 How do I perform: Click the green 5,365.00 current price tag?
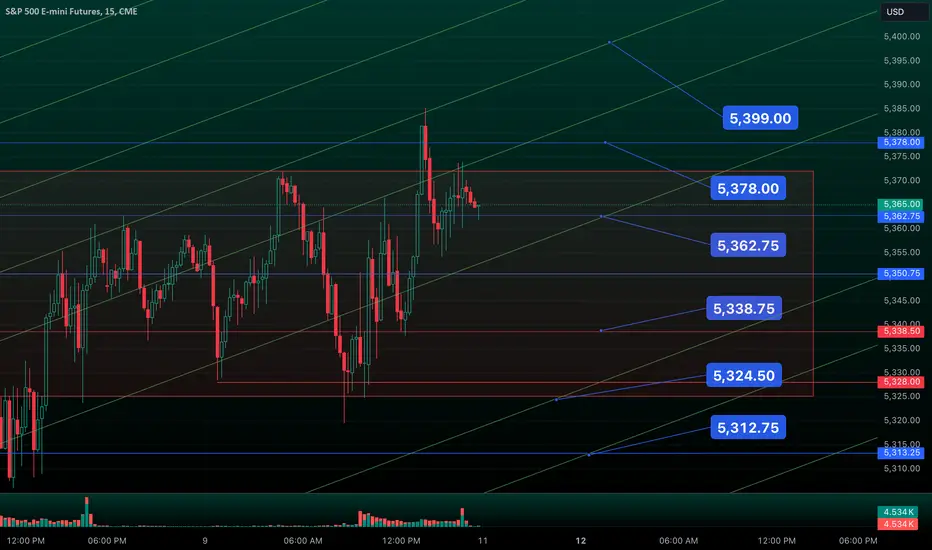coord(901,205)
